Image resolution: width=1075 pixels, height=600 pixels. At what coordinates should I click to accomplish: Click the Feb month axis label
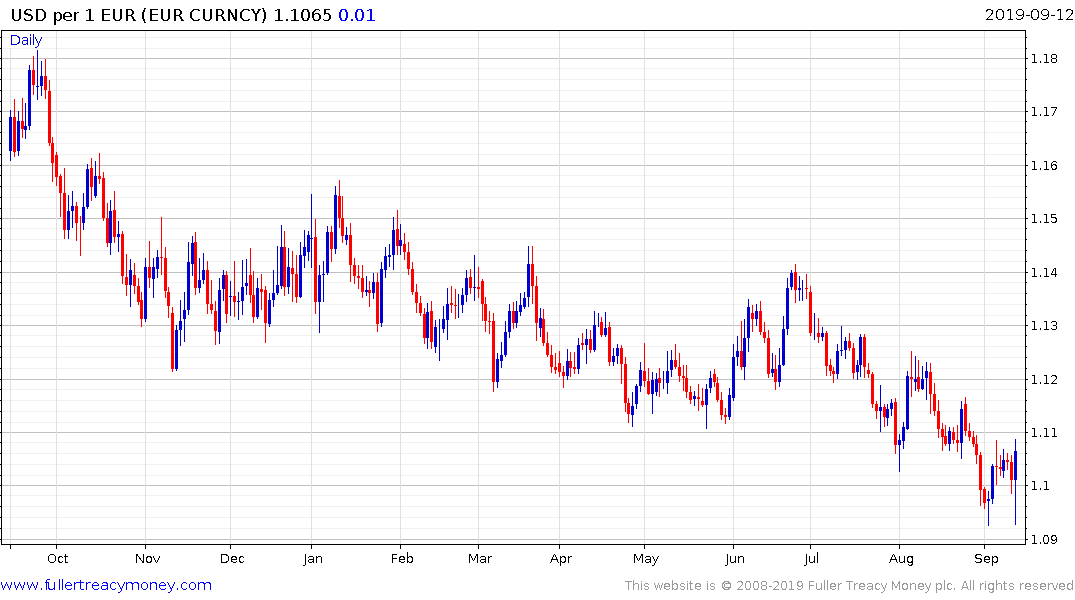(402, 559)
